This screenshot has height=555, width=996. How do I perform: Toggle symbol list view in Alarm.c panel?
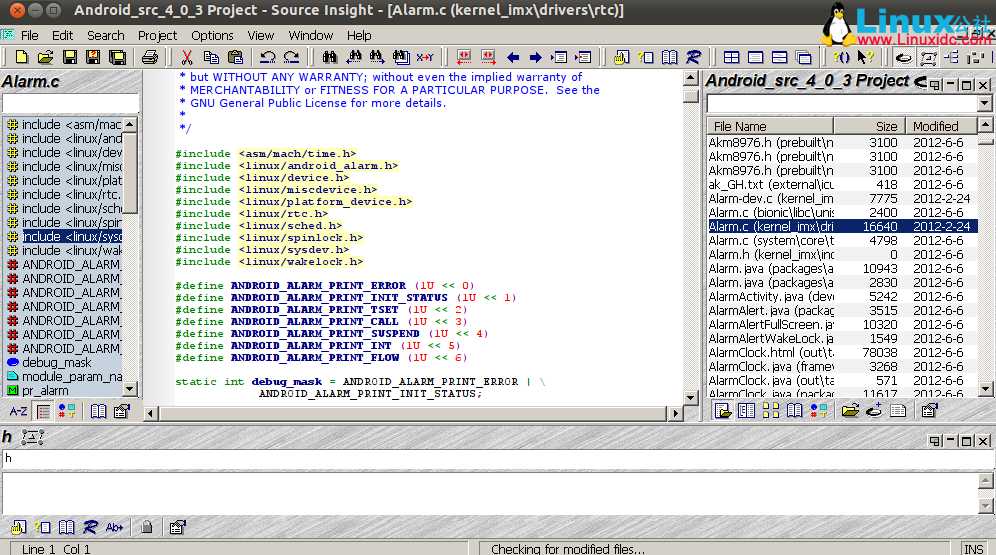(43, 411)
